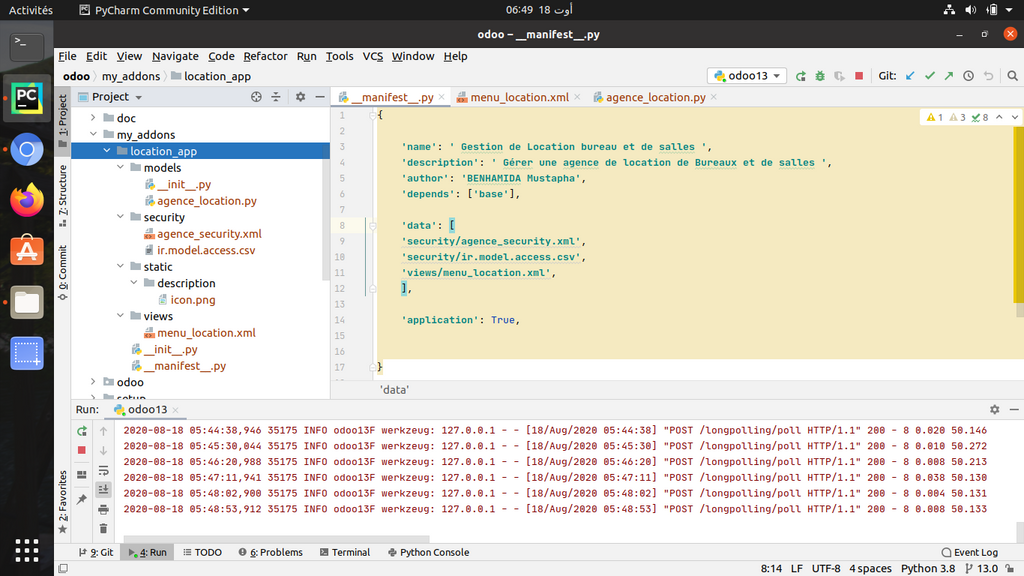Click the locate file target icon in Project panel
The width and height of the screenshot is (1024, 576).
(x=256, y=97)
